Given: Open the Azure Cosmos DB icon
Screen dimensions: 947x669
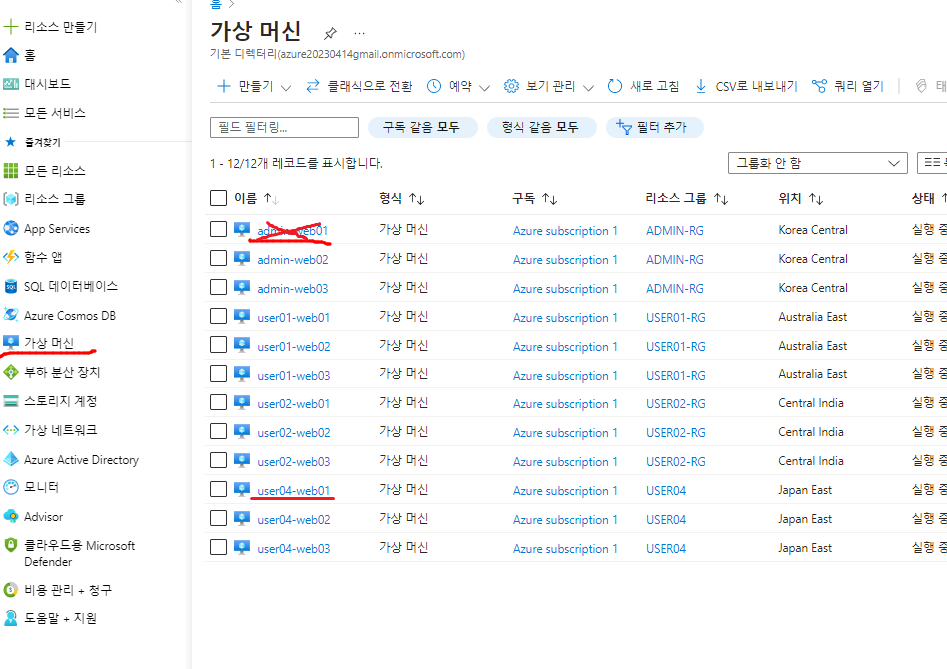Looking at the screenshot, I should pos(11,315).
